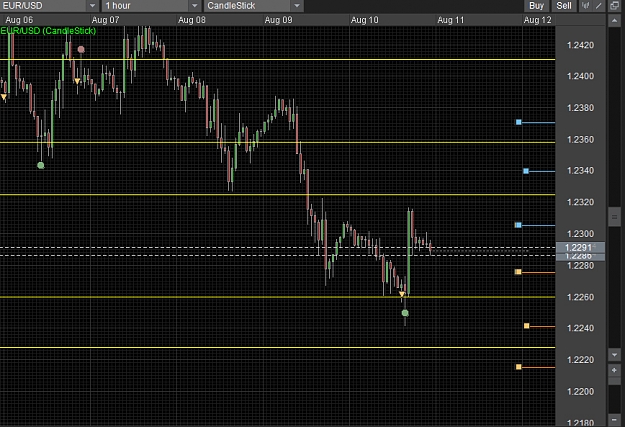625x427 pixels.
Task: Select yellow horizontal line near 1.2410
Action: [x=277, y=59]
